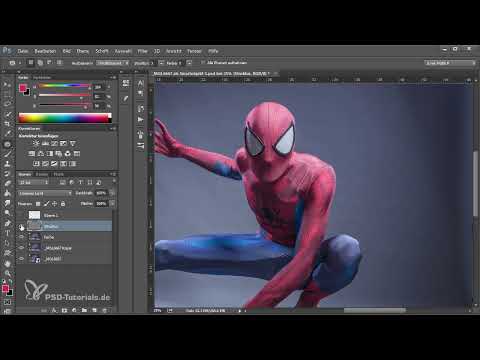This screenshot has width=480, height=360.
Task: Switch to the Pfade tab
Action: click(59, 174)
